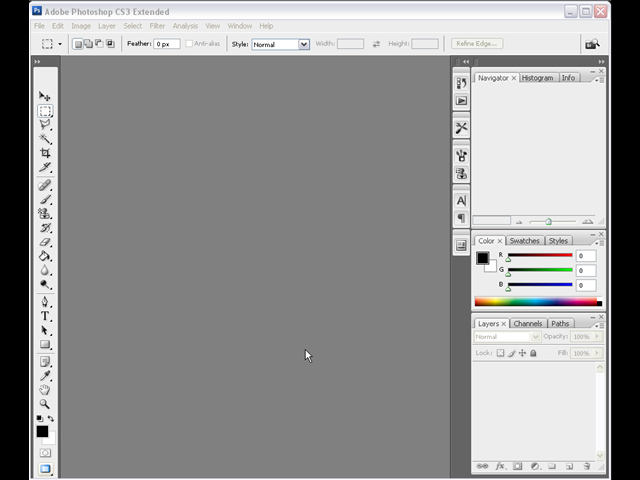Image resolution: width=640 pixels, height=480 pixels.
Task: Select the History Brush tool
Action: (x=45, y=228)
